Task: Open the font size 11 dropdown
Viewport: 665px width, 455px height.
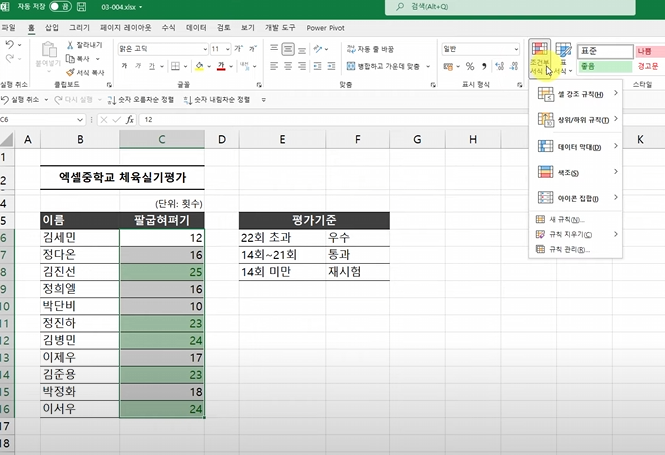Action: click(228, 49)
